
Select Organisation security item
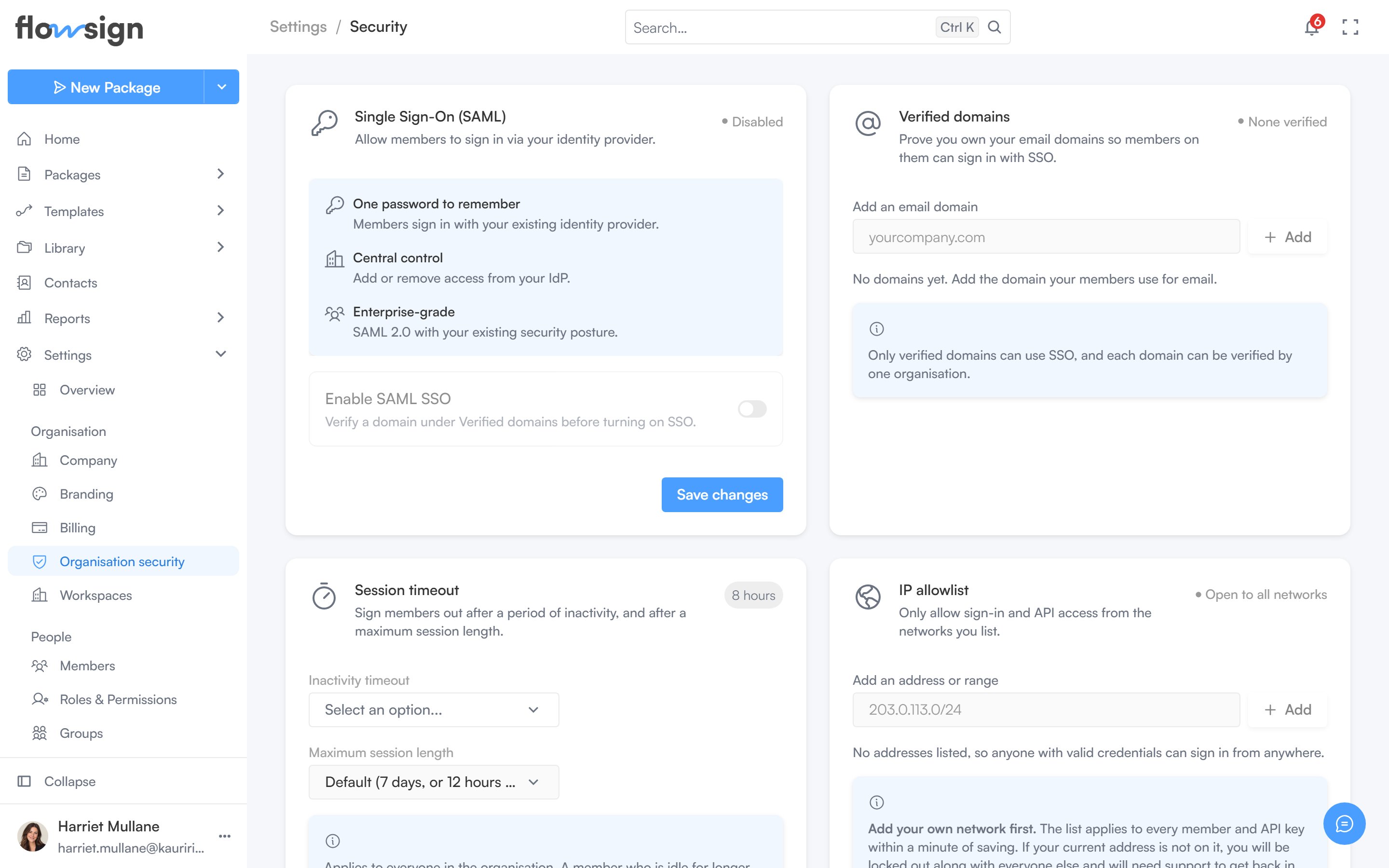pos(123,561)
